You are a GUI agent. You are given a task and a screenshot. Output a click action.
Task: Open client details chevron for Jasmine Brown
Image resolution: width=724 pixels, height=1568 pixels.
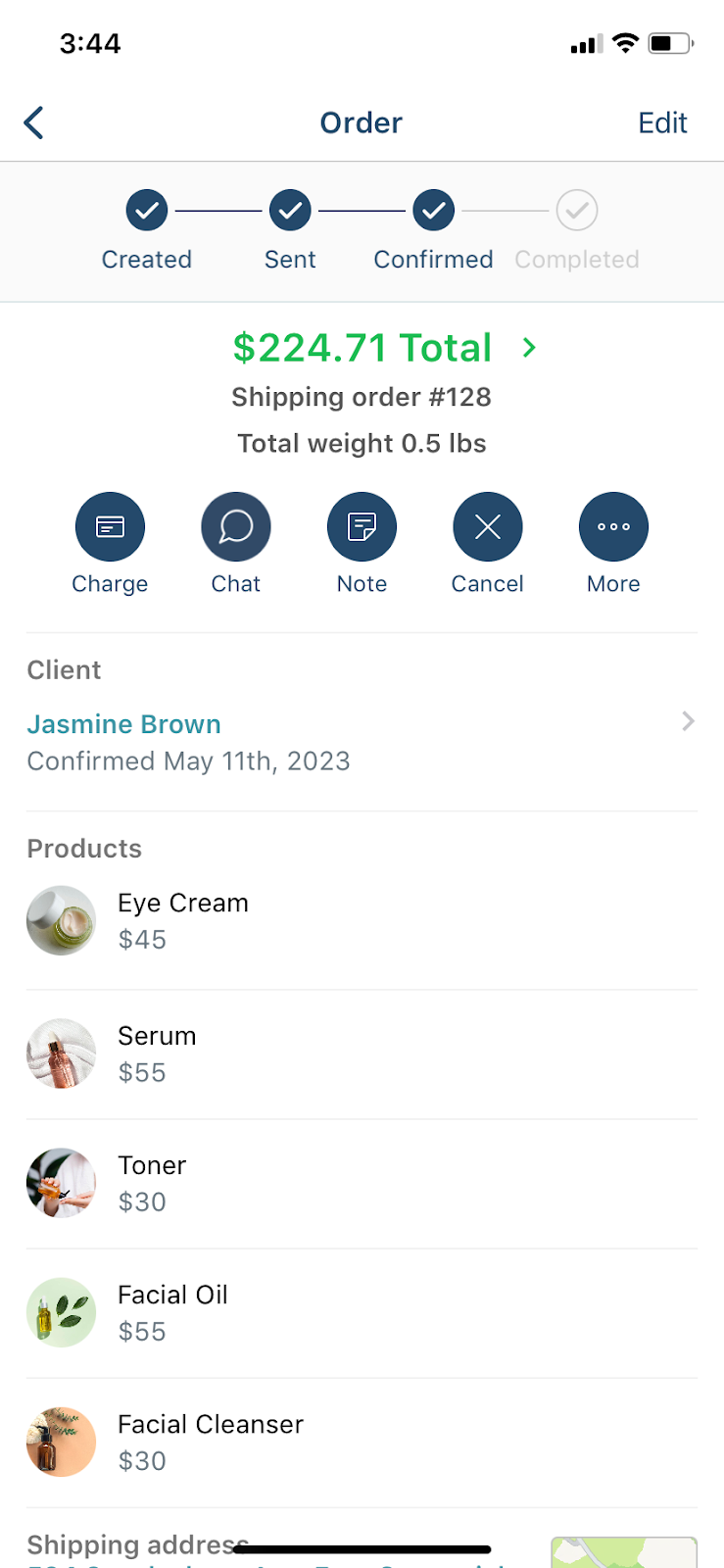(688, 722)
